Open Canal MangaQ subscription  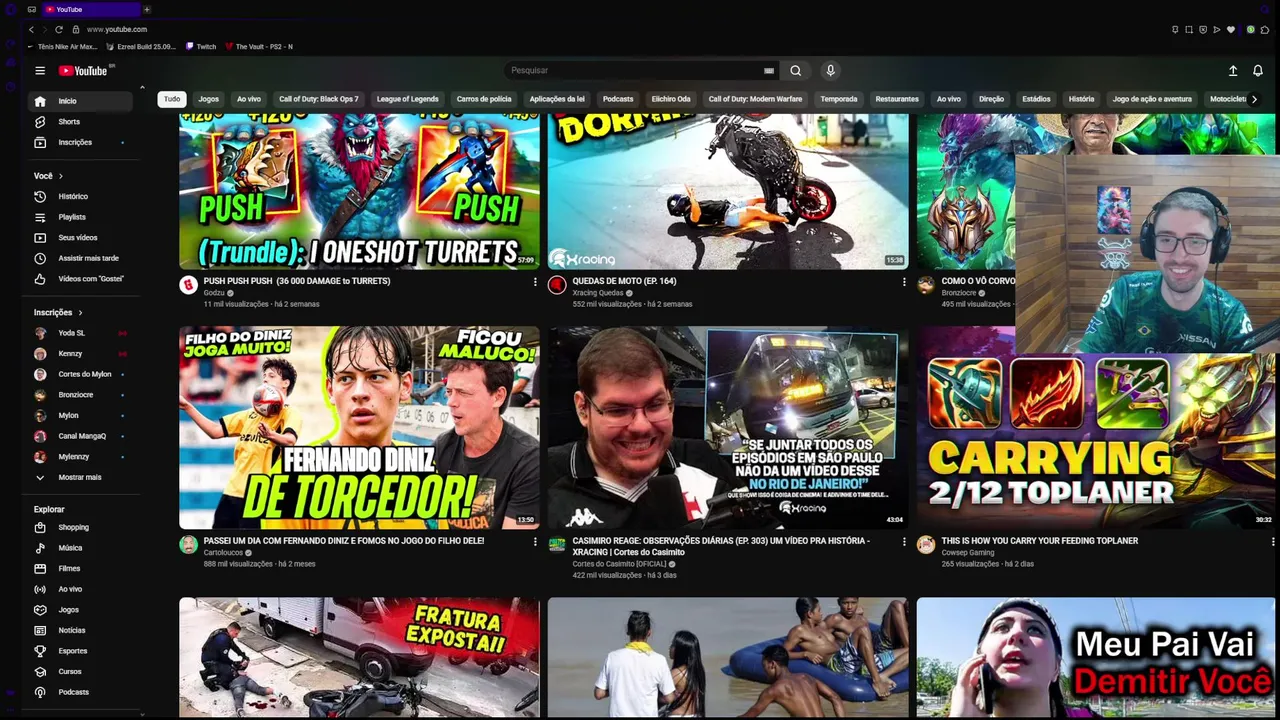click(x=80, y=436)
